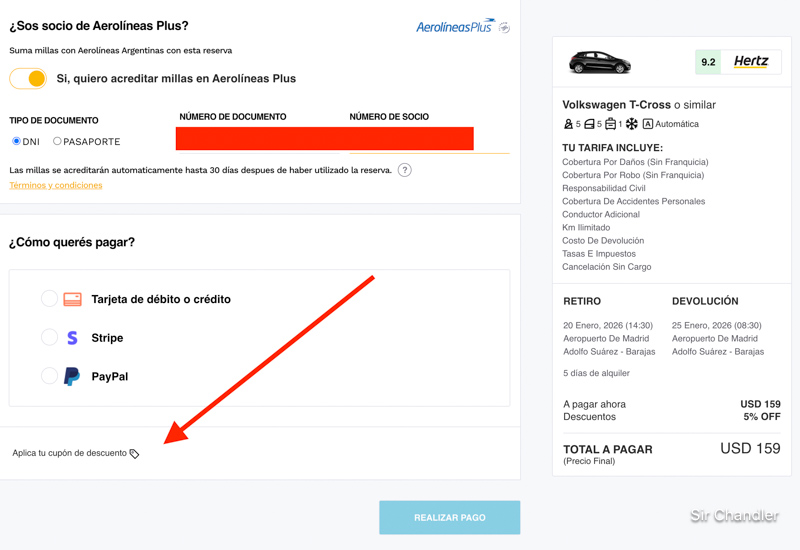Open the Términos y condiciones link

[56, 185]
